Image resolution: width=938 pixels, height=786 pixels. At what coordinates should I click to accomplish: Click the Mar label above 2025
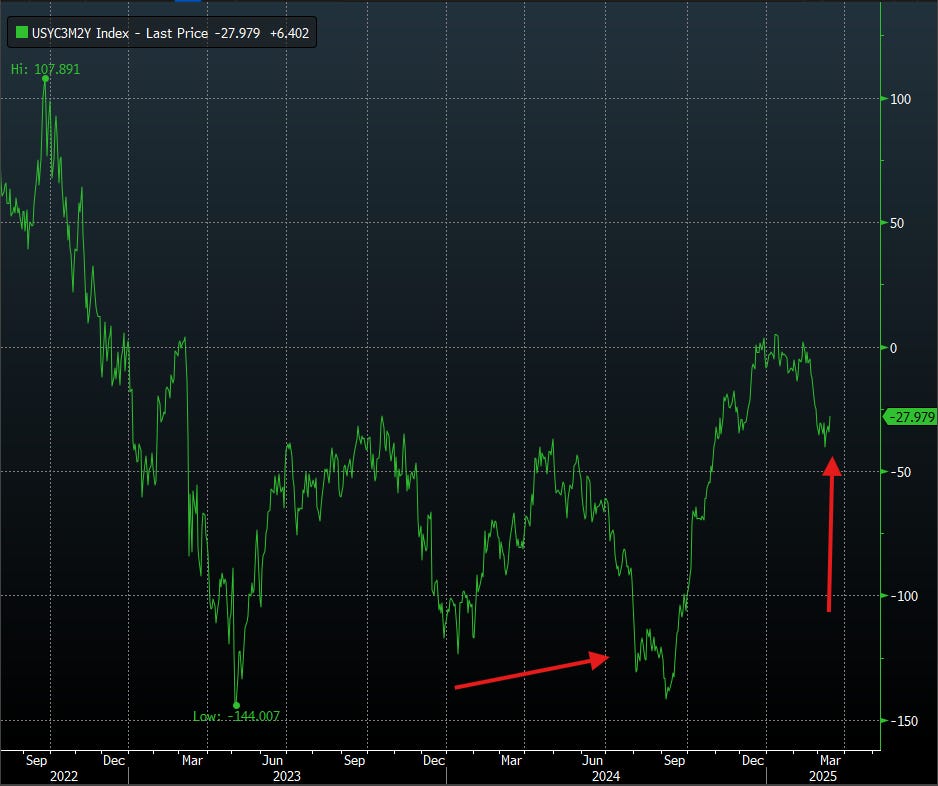pyautogui.click(x=830, y=760)
